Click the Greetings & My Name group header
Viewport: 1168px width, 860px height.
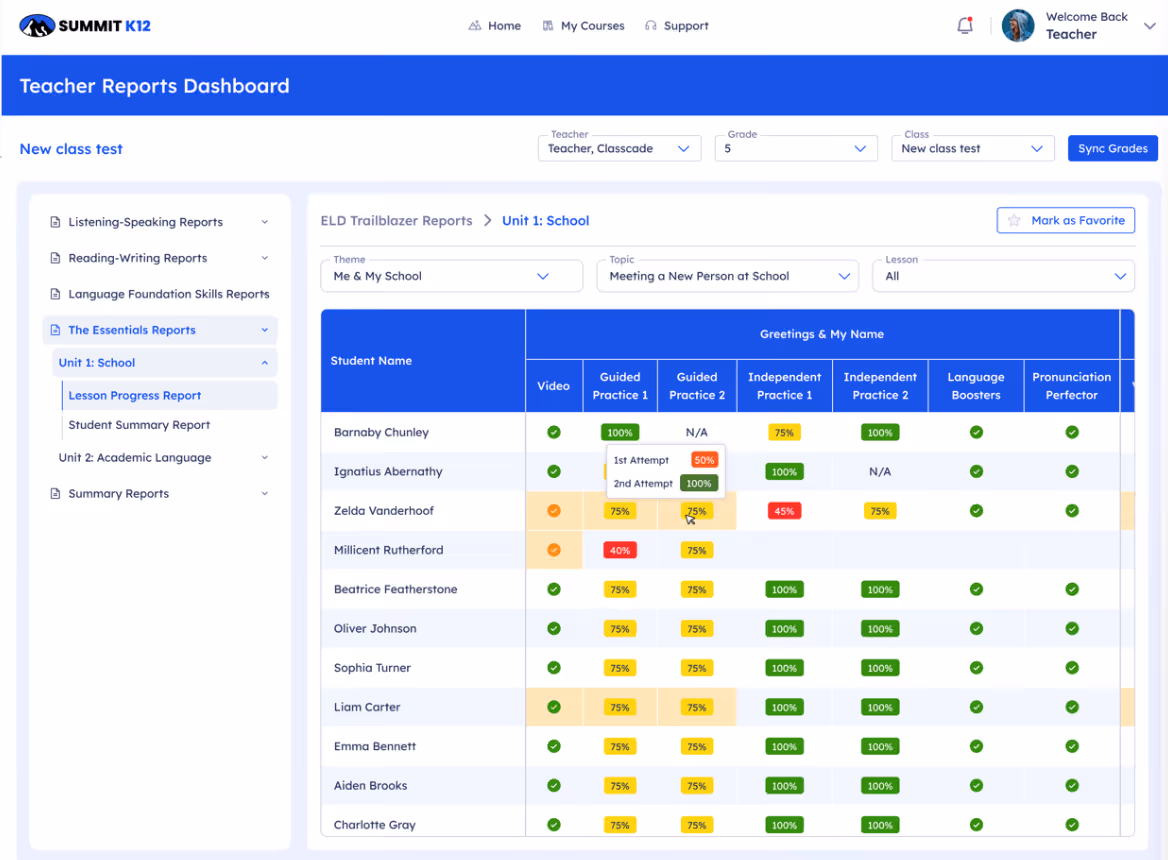coord(822,334)
